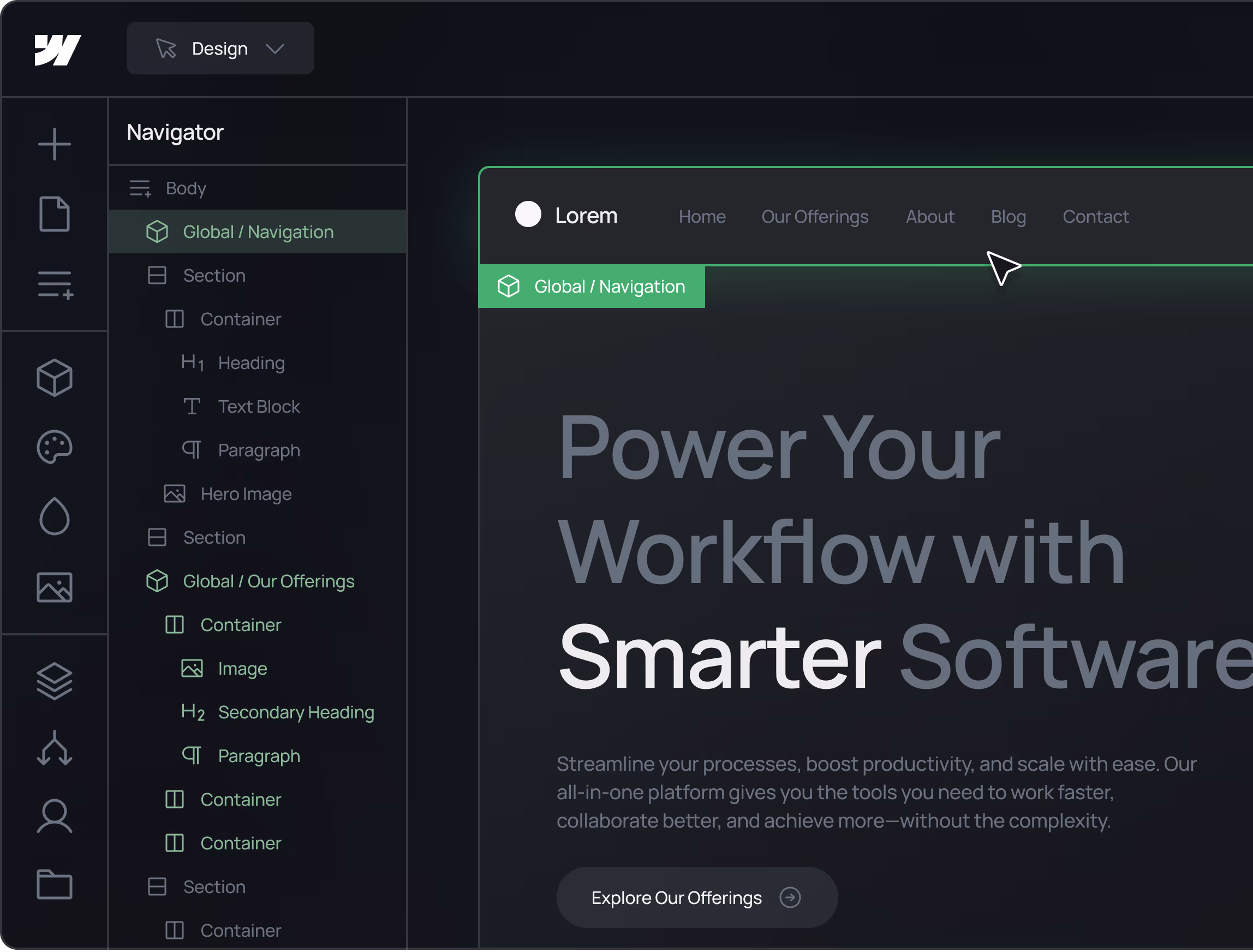Open the Add Elements panel (plus icon)
The width and height of the screenshot is (1253, 952).
(55, 144)
